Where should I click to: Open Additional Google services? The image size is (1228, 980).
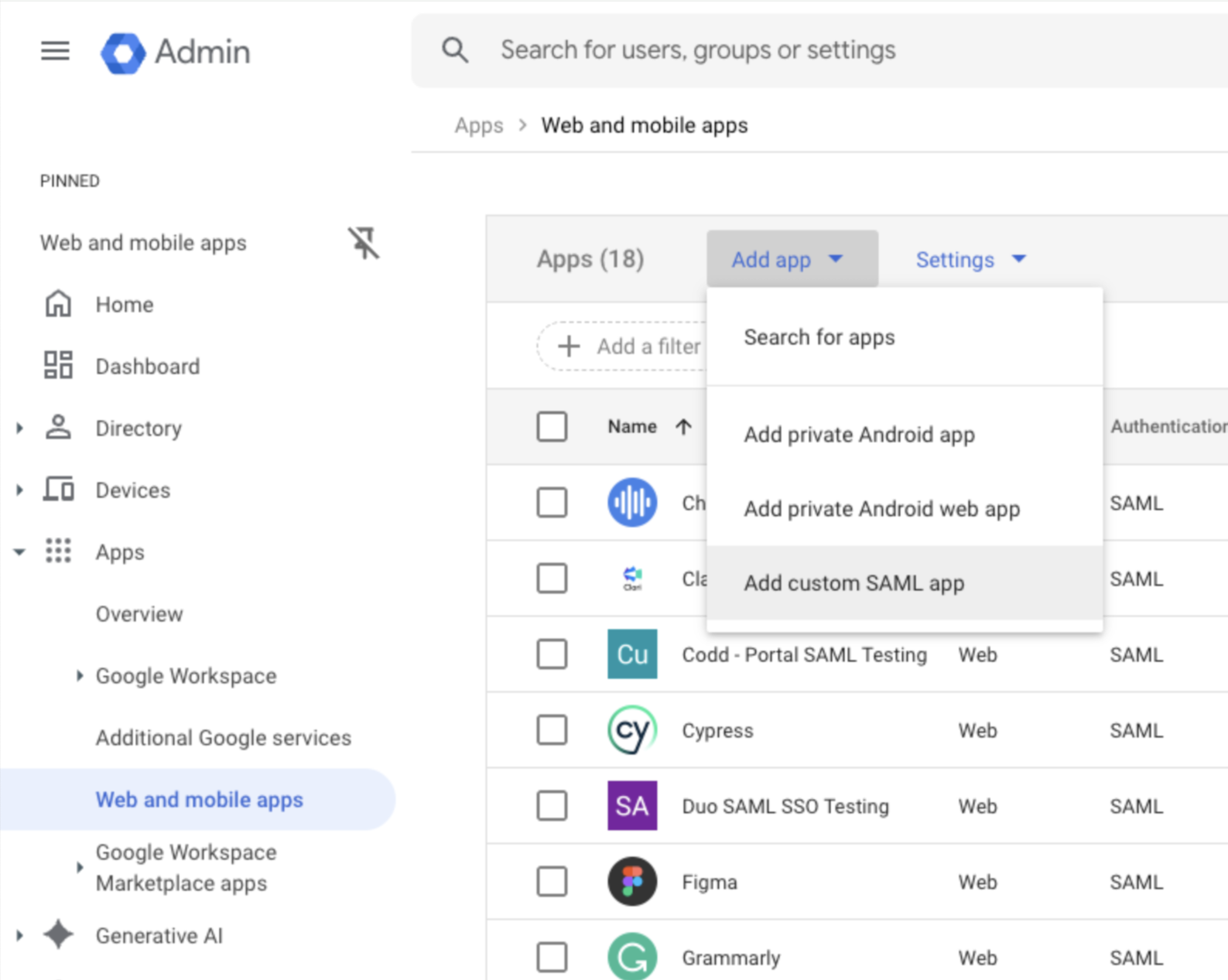[x=224, y=738]
